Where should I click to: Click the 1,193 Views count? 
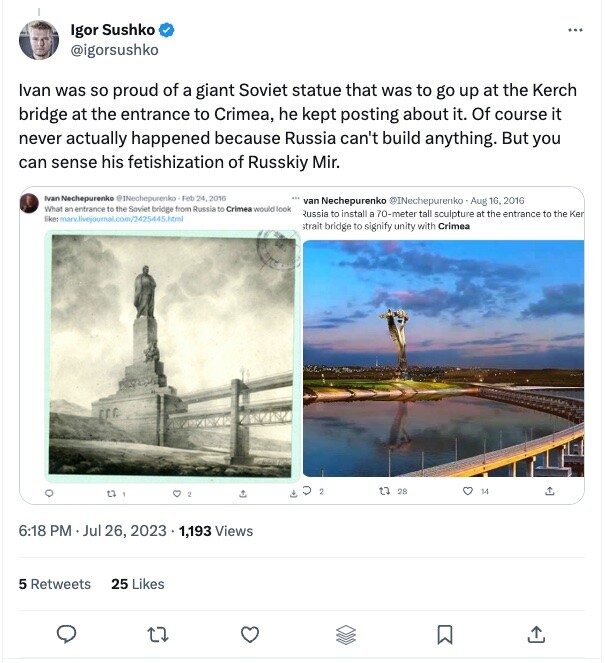[215, 531]
